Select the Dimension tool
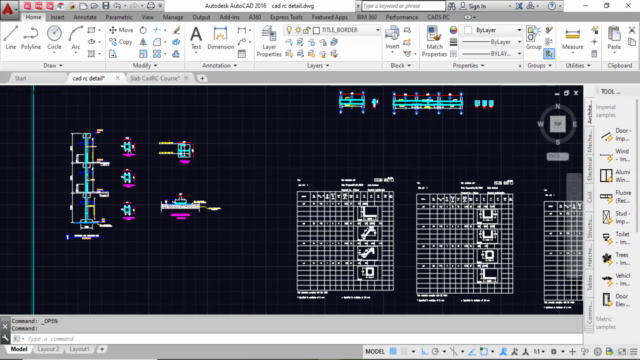The image size is (640, 360). [x=220, y=38]
